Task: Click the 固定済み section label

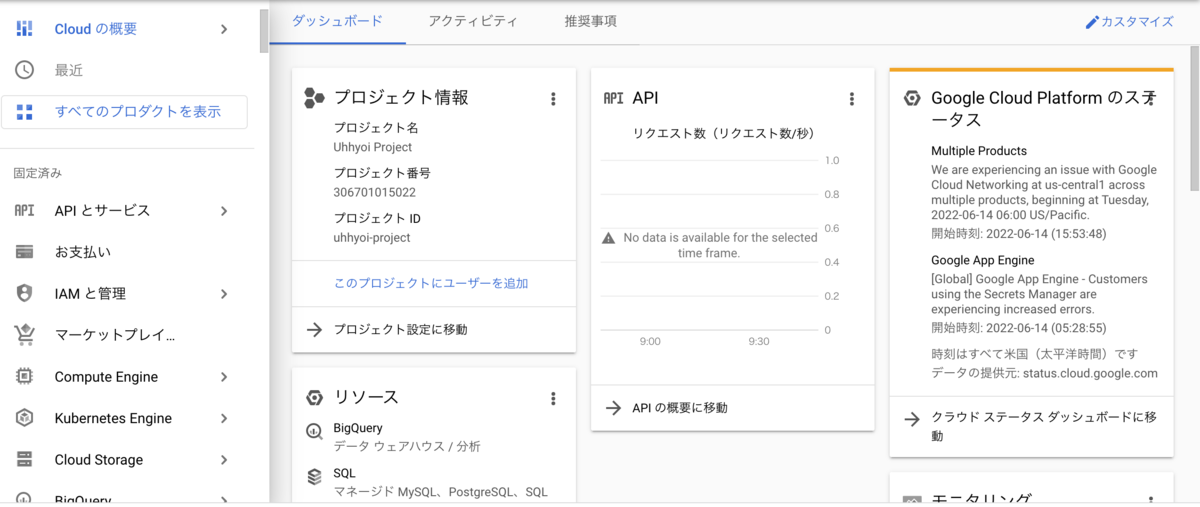Action: click(x=37, y=173)
